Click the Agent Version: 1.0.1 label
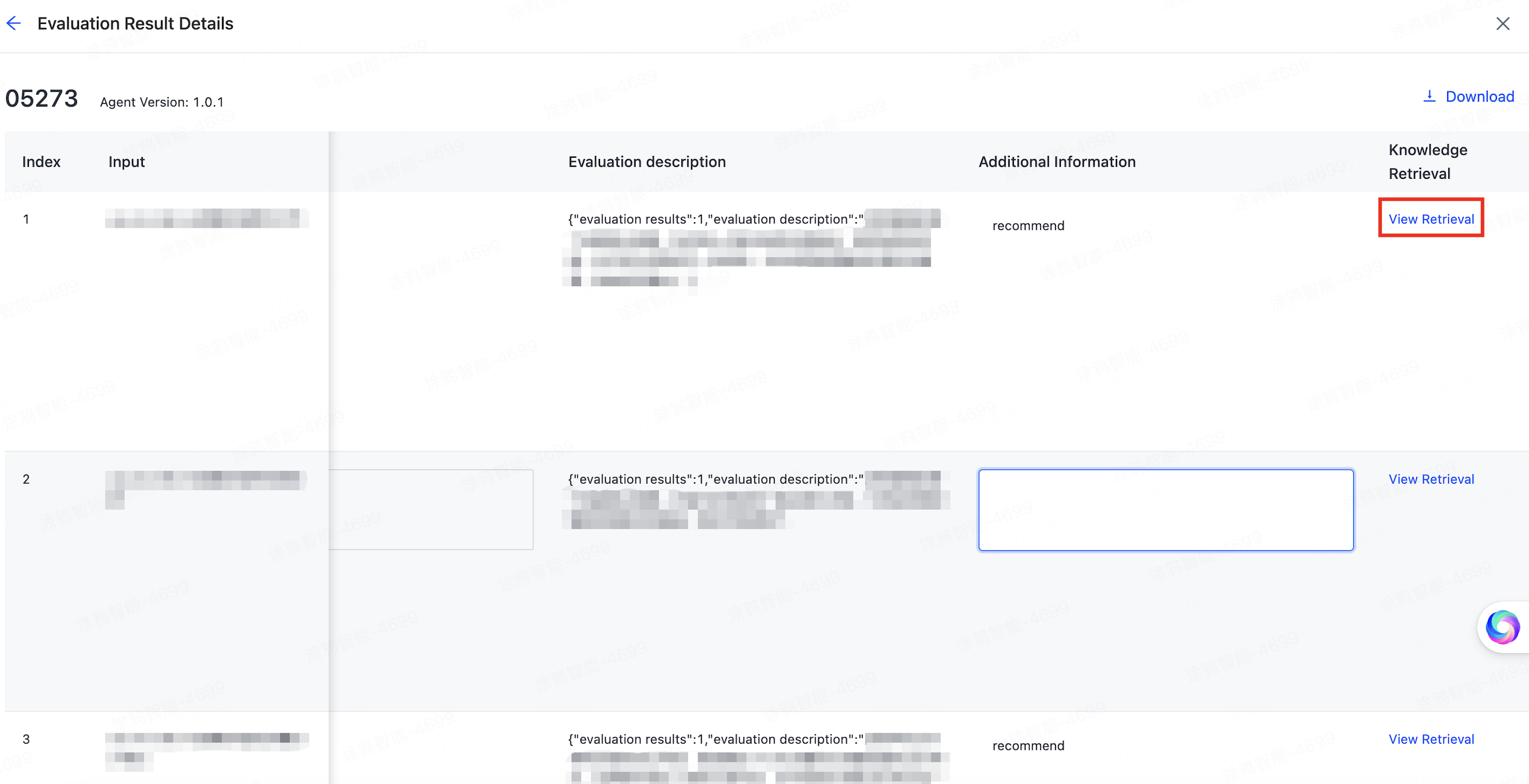Screen dimensions: 1529x784 [x=162, y=102]
